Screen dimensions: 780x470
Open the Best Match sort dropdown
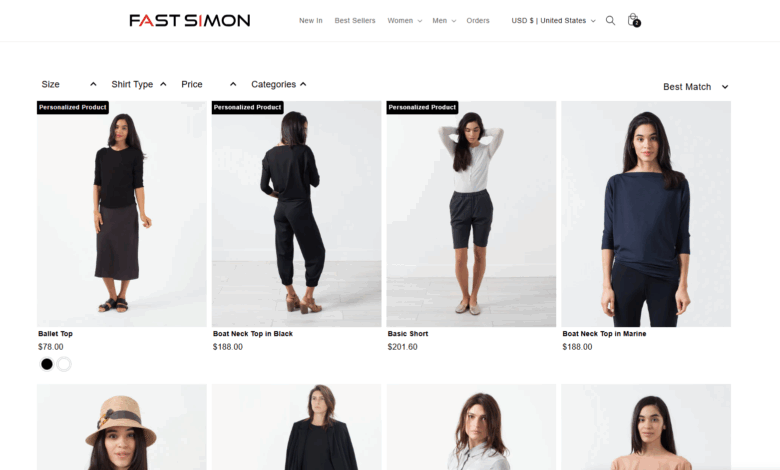click(x=695, y=87)
